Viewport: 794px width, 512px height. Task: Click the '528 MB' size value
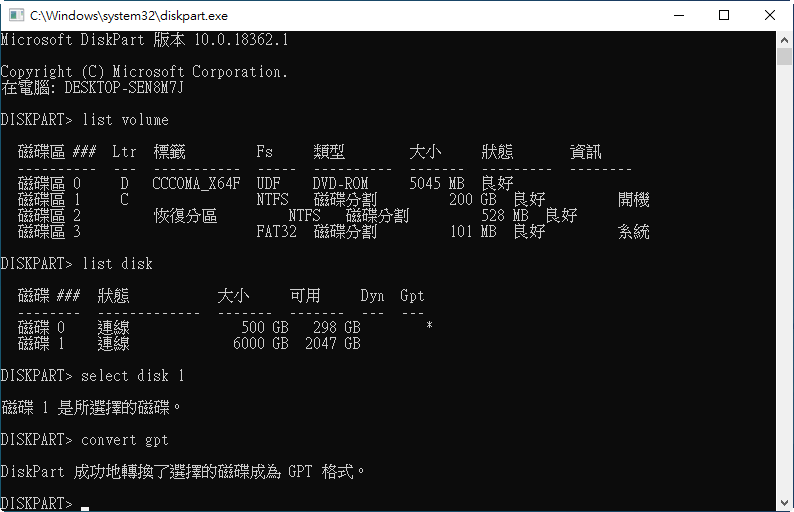[505, 216]
